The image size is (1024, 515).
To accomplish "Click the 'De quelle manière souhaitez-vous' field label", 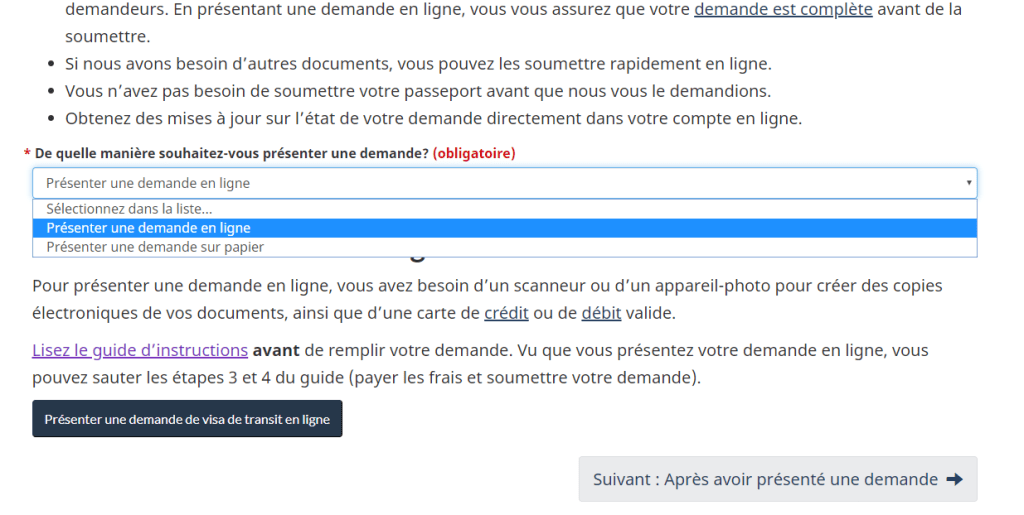I will click(x=231, y=153).
